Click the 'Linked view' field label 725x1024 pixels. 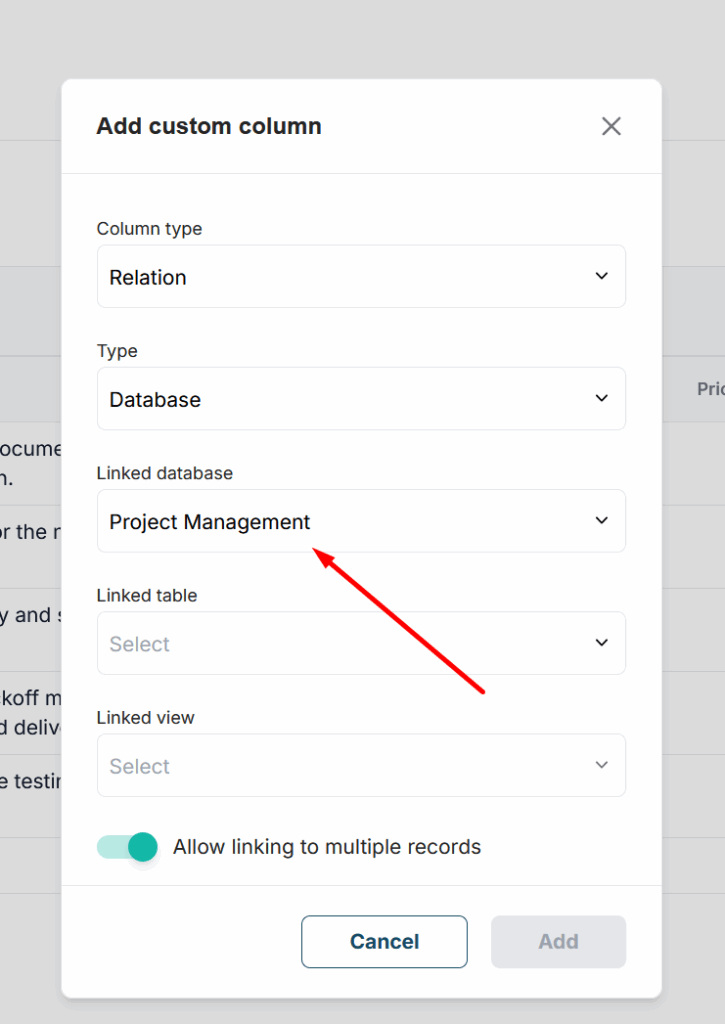coord(146,717)
